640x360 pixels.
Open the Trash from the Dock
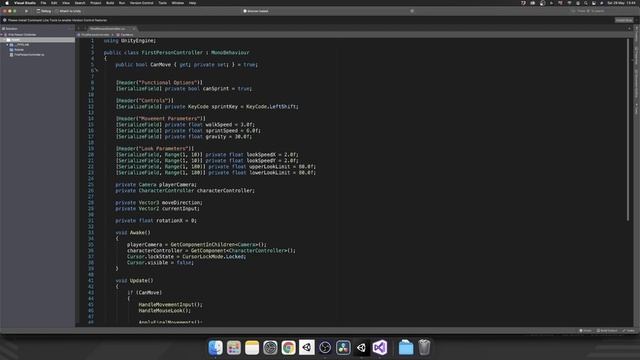click(x=424, y=348)
